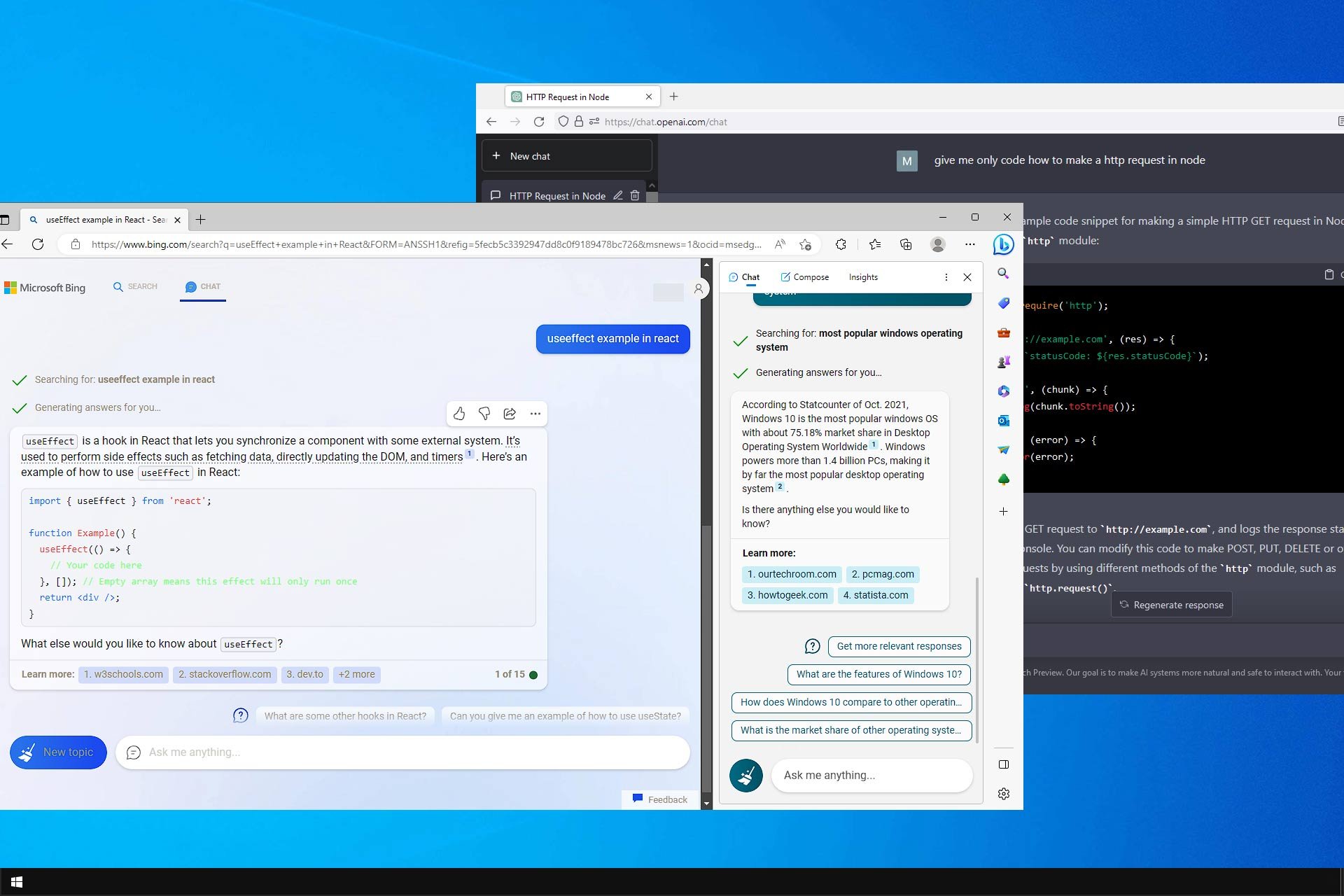Image resolution: width=1344 pixels, height=896 pixels.
Task: Open Edge Favorites list icon
Action: coord(875,244)
